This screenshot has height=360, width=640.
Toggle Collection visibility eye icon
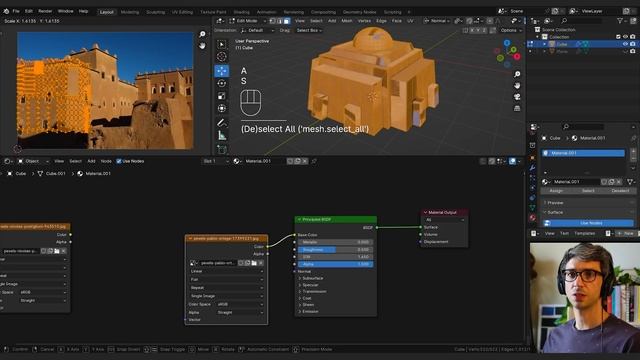click(x=625, y=37)
